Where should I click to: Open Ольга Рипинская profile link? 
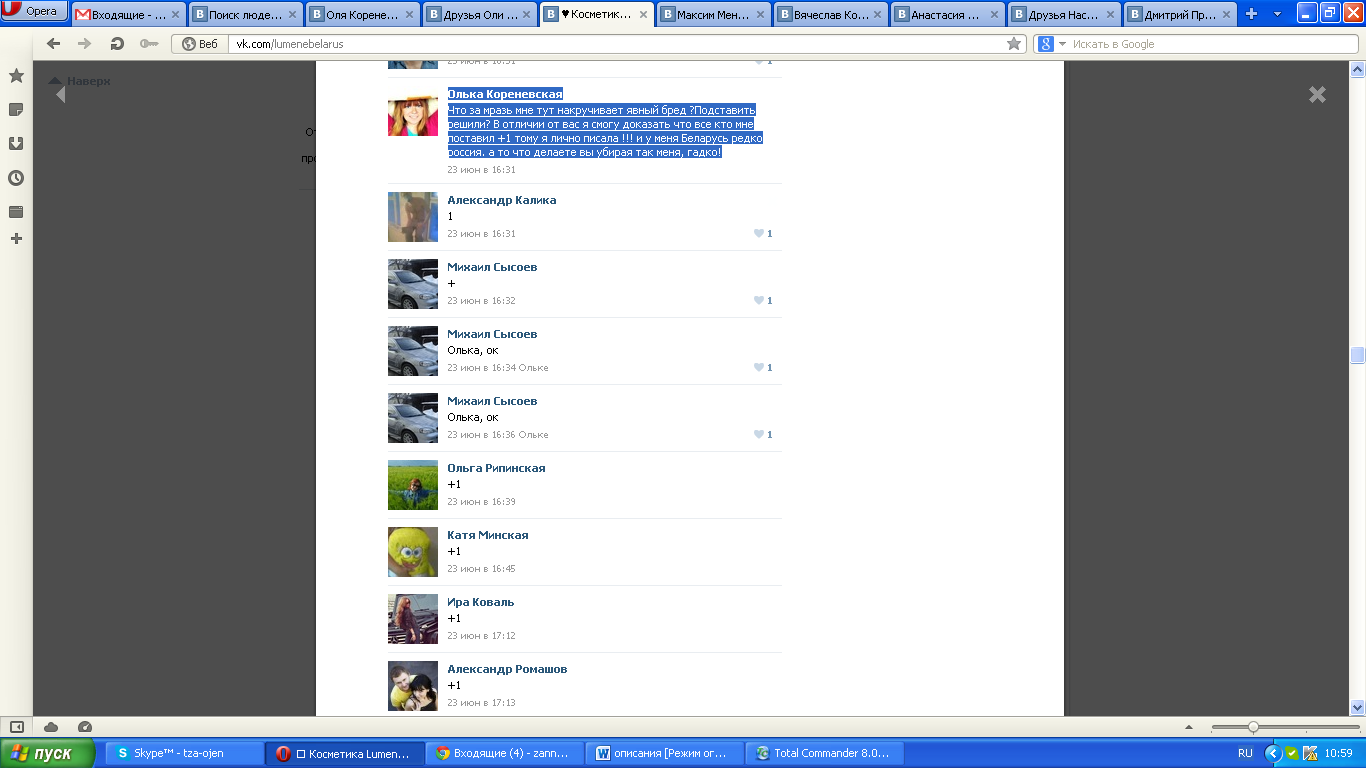coord(496,468)
